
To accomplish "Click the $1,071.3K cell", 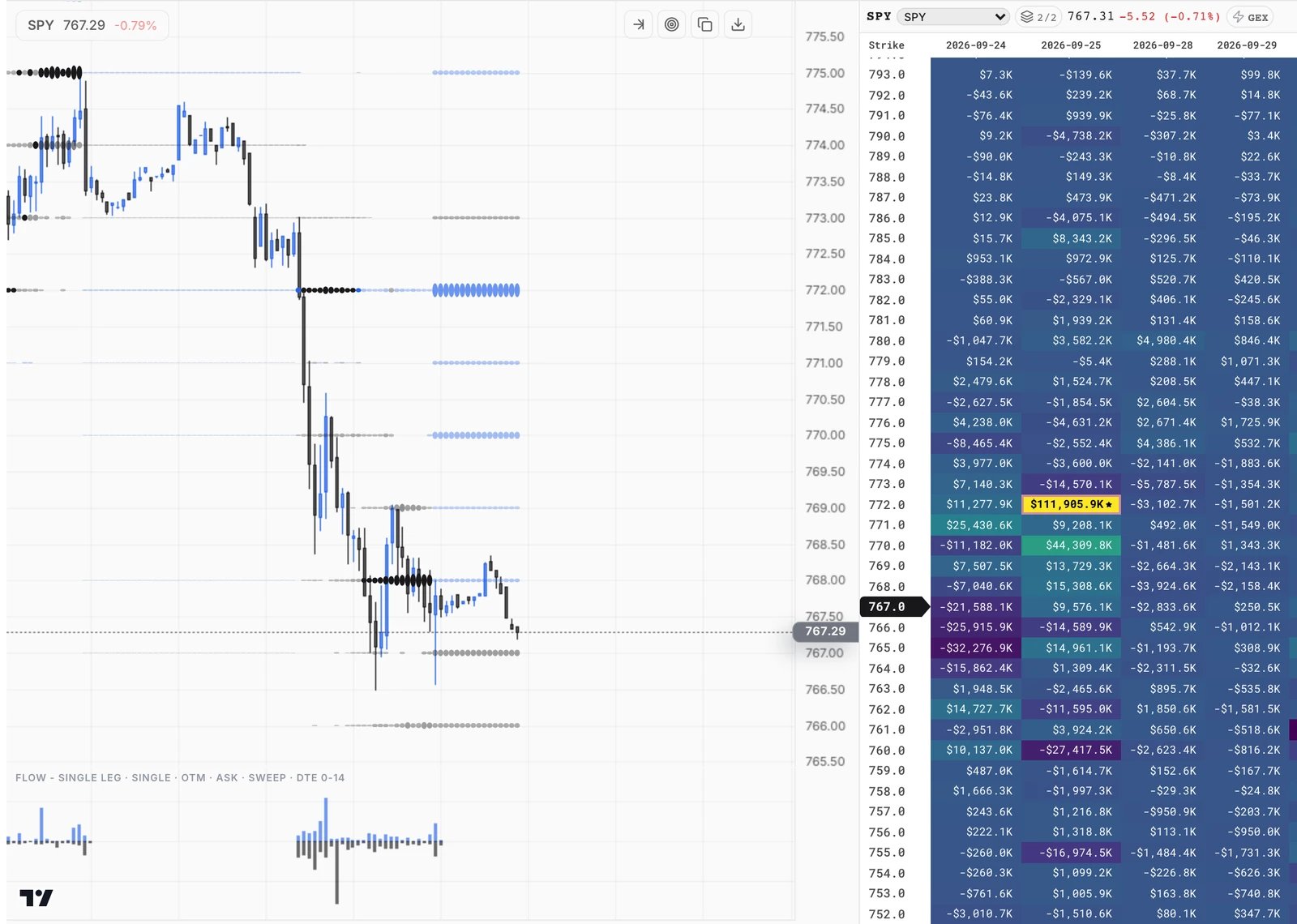I will point(1248,361).
